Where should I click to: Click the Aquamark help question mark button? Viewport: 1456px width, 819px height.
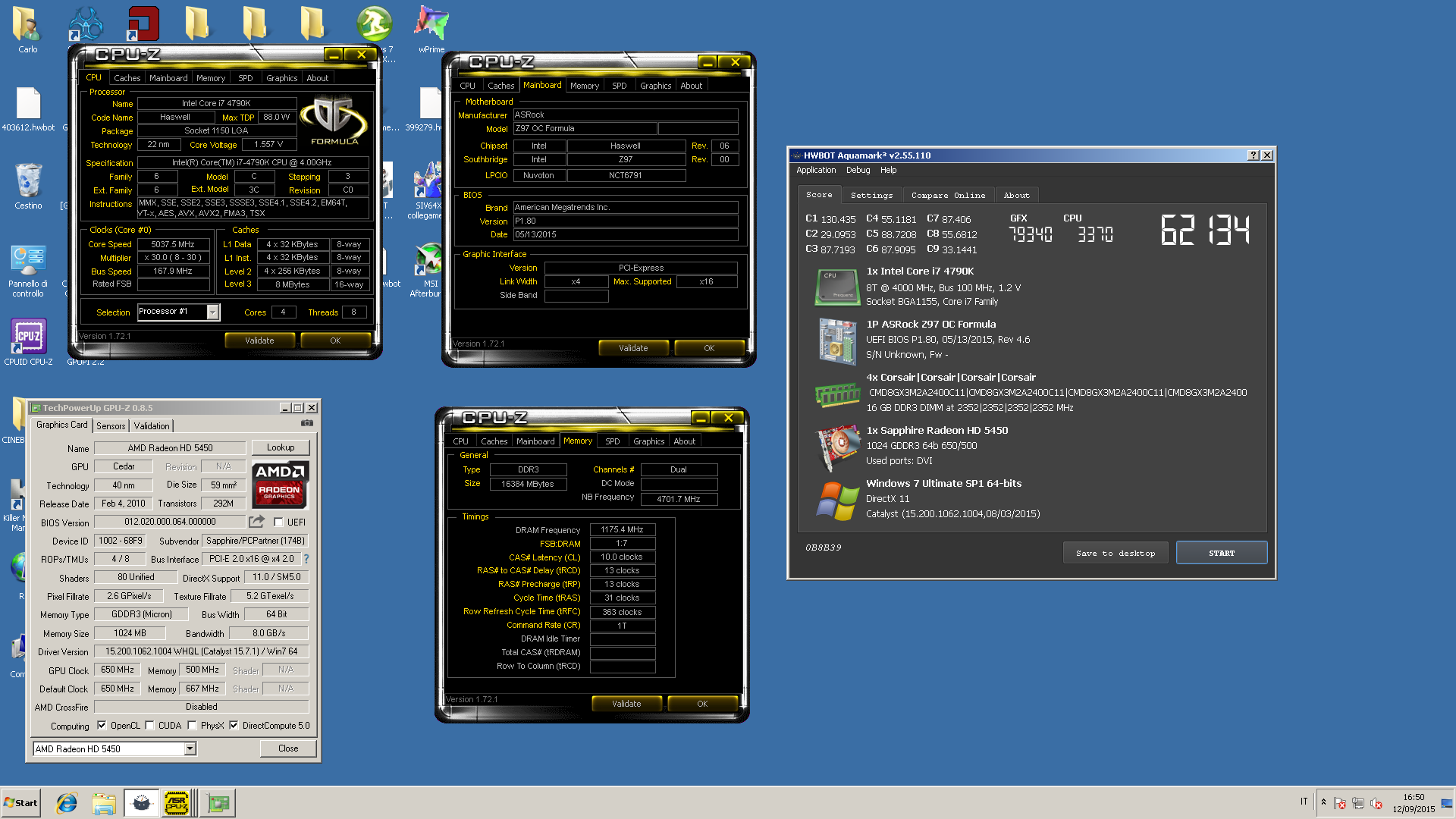pos(1253,155)
